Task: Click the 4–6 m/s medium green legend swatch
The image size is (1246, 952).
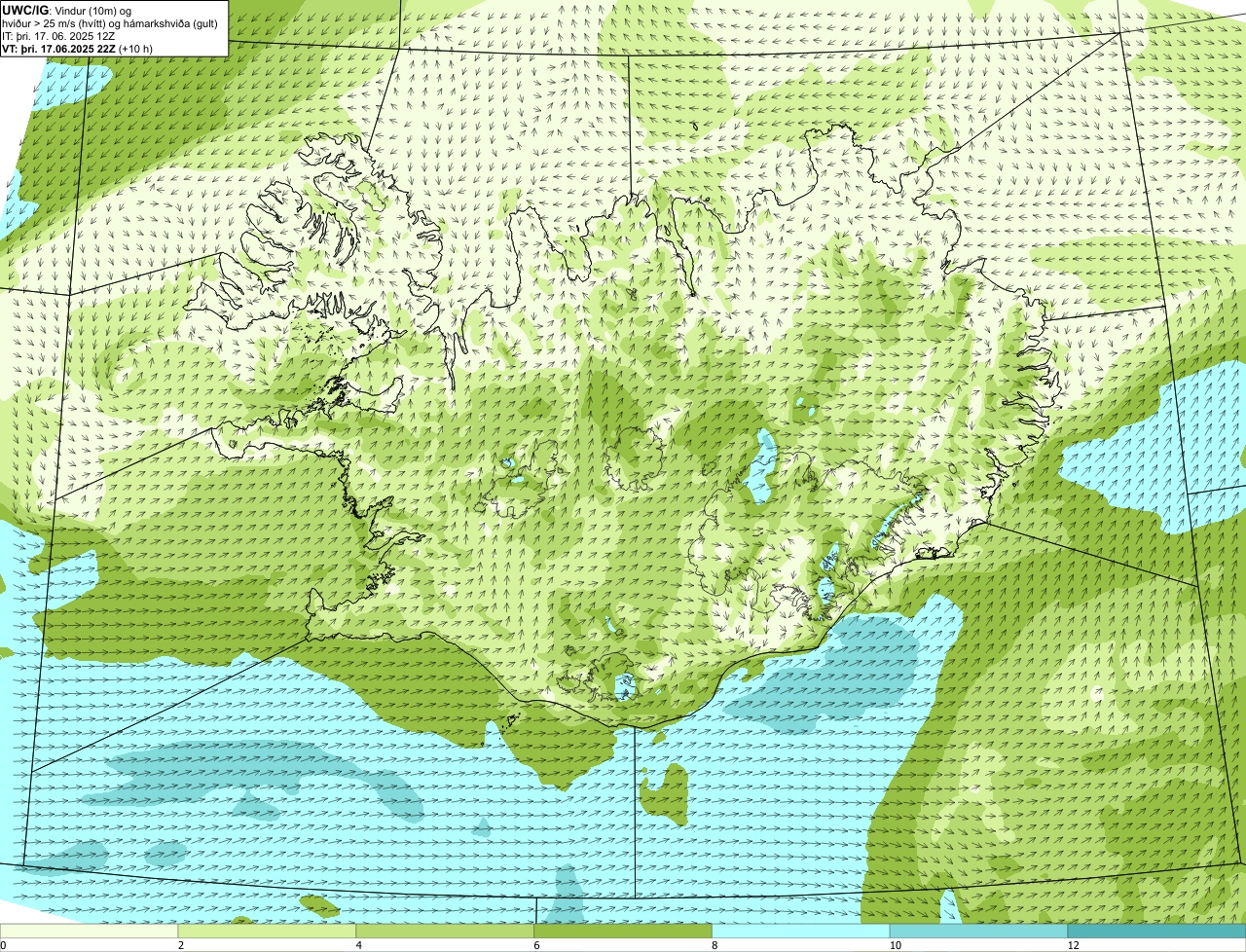Action: click(x=446, y=931)
